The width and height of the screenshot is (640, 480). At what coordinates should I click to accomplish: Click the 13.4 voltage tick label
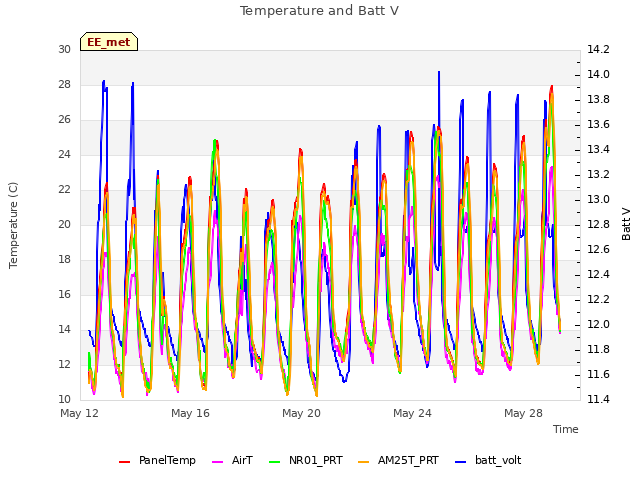tap(598, 149)
